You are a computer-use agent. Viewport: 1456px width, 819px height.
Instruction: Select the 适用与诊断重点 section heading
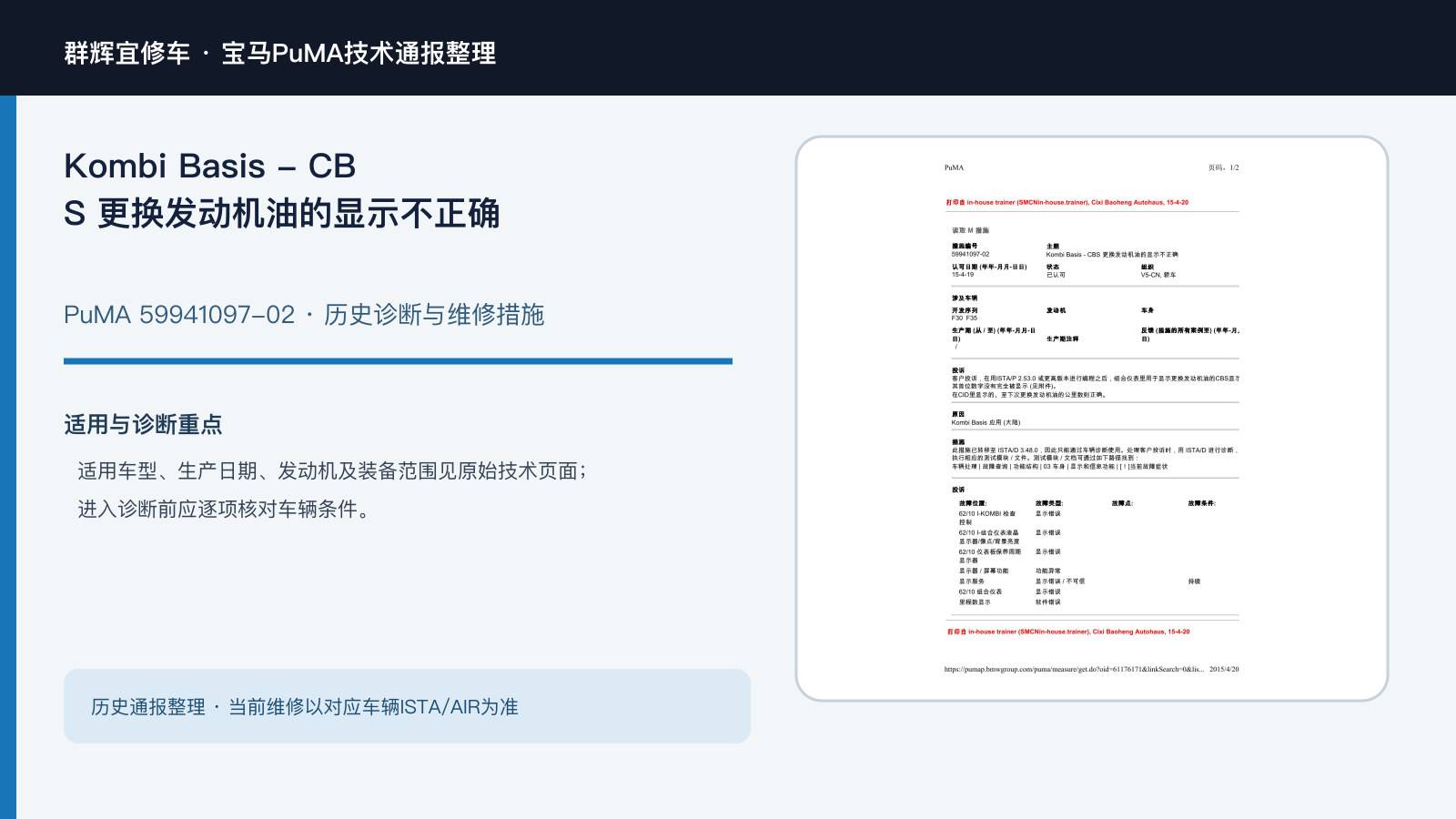[x=143, y=425]
